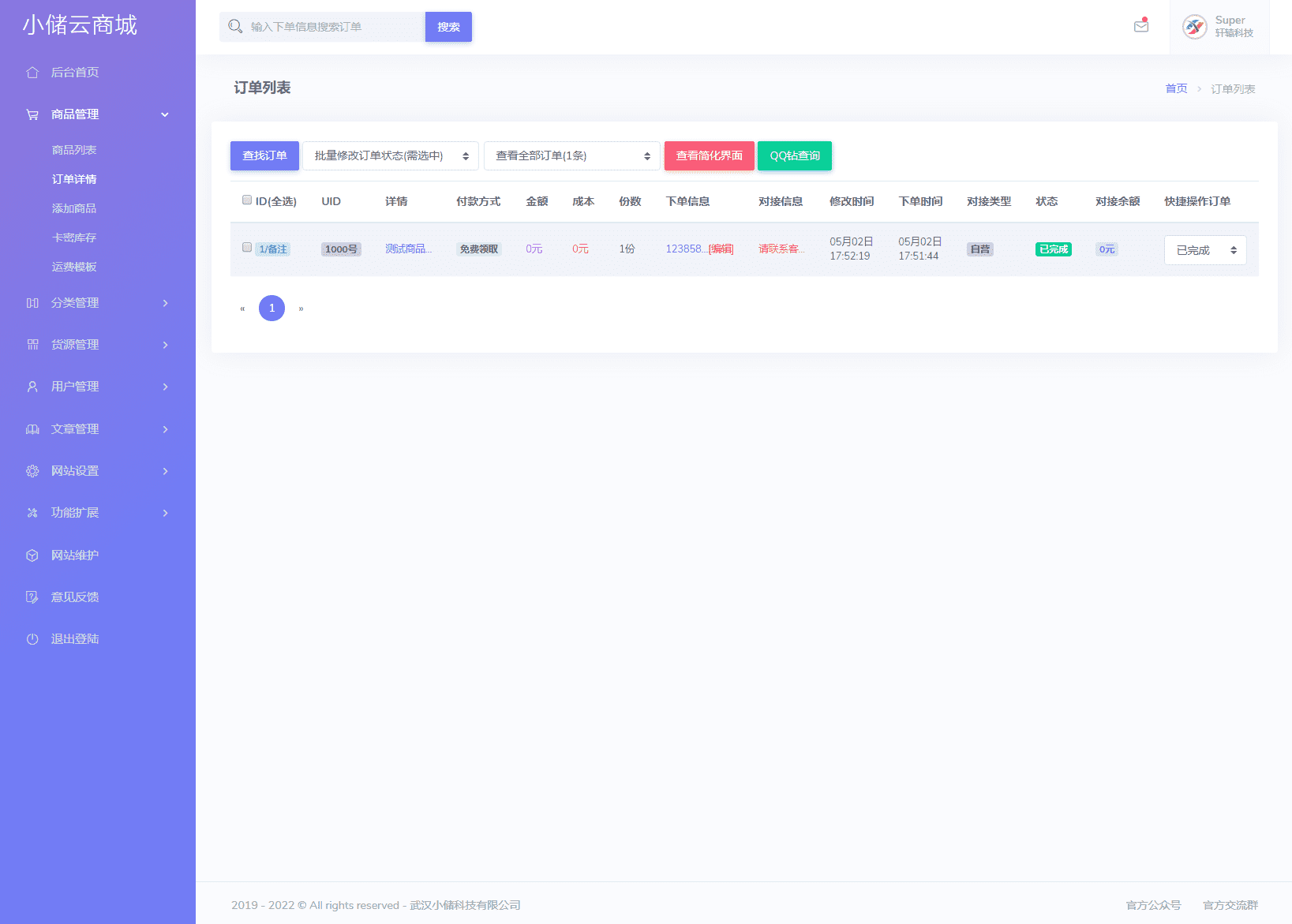Follow the 首页 breadcrumb link

1176,88
